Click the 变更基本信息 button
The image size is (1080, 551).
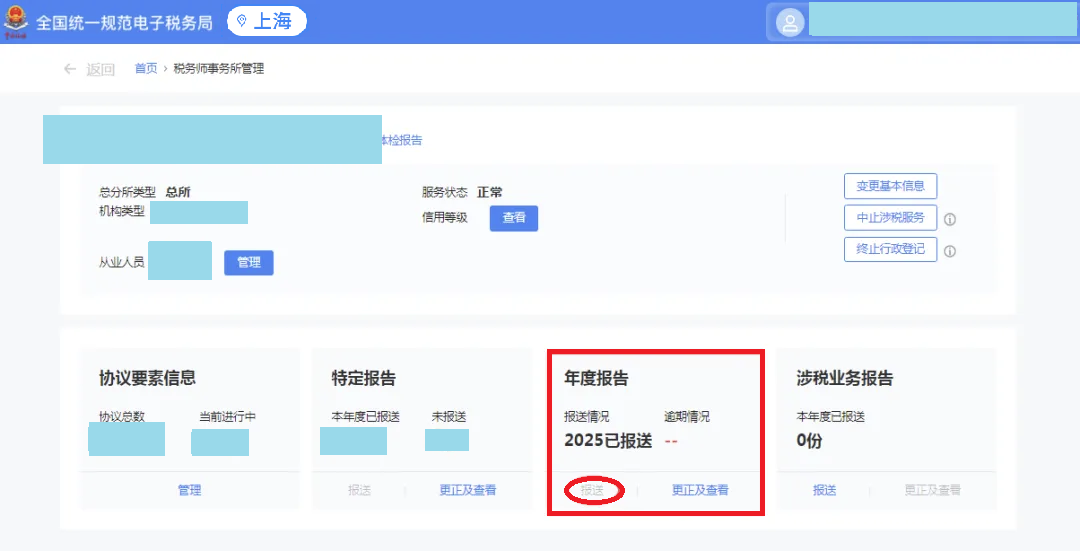click(x=890, y=186)
